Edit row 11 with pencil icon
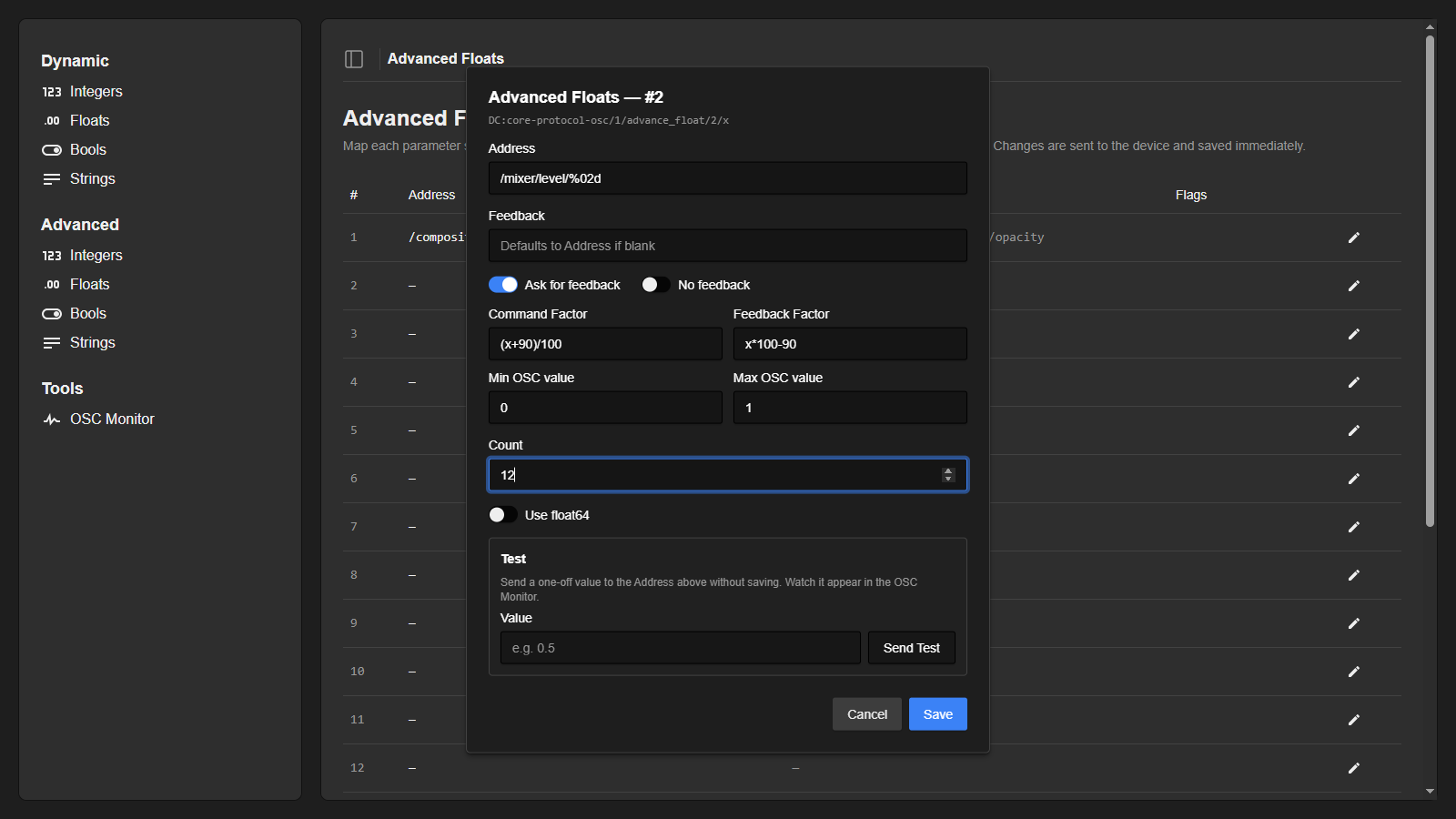Image resolution: width=1456 pixels, height=819 pixels. (x=1354, y=720)
